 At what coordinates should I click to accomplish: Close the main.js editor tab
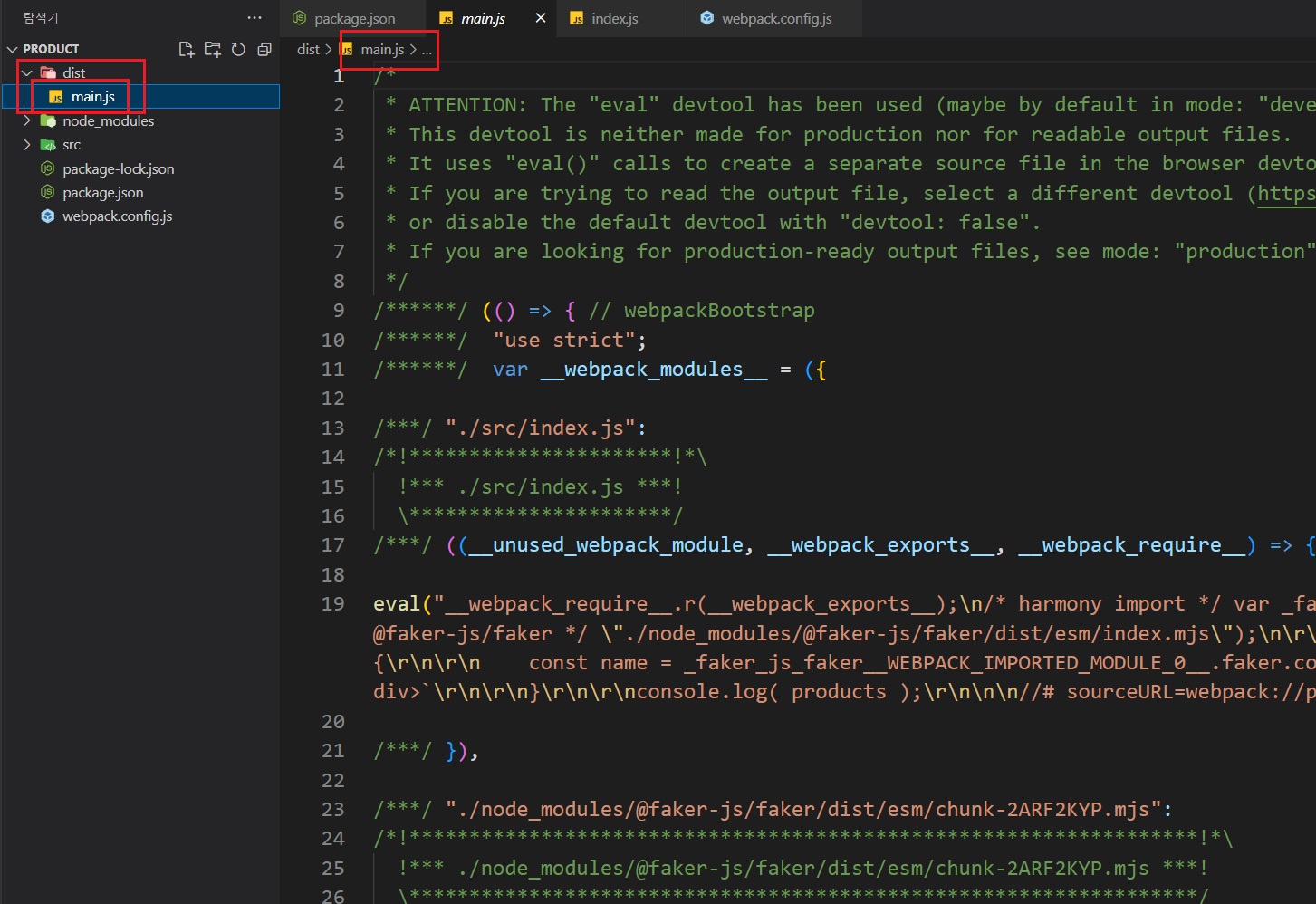[541, 18]
